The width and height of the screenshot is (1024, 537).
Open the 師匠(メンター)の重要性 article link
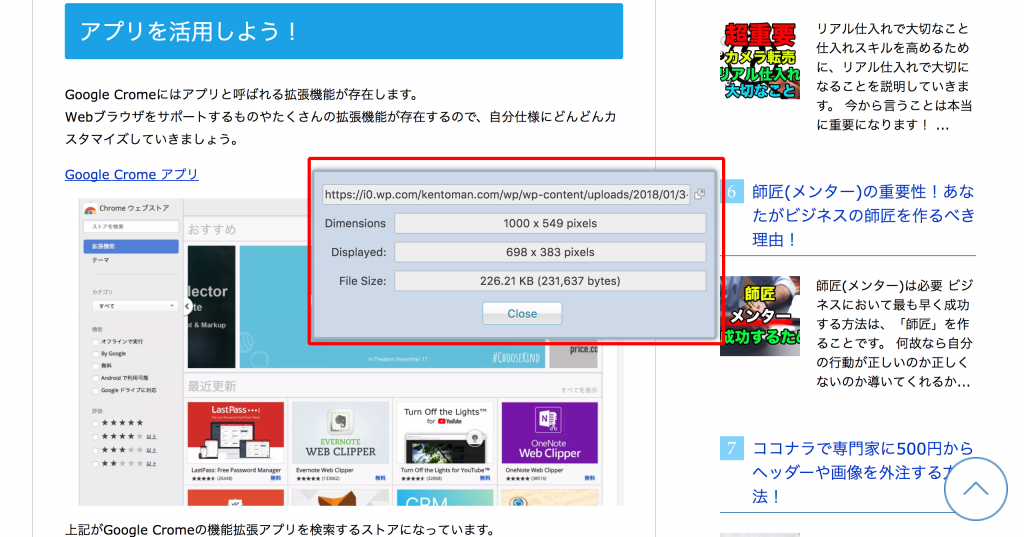(x=863, y=216)
